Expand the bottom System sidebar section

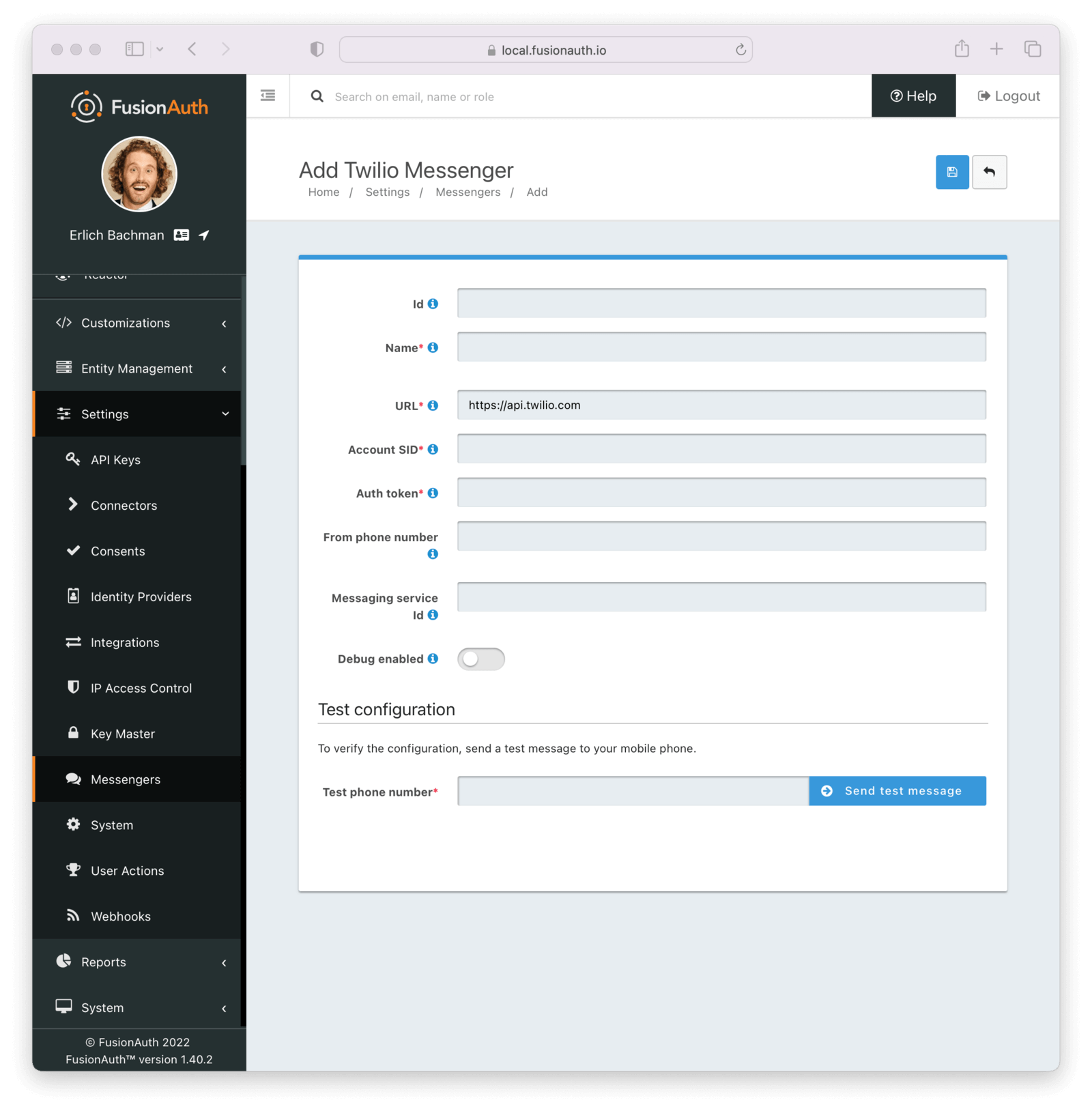(136, 1008)
